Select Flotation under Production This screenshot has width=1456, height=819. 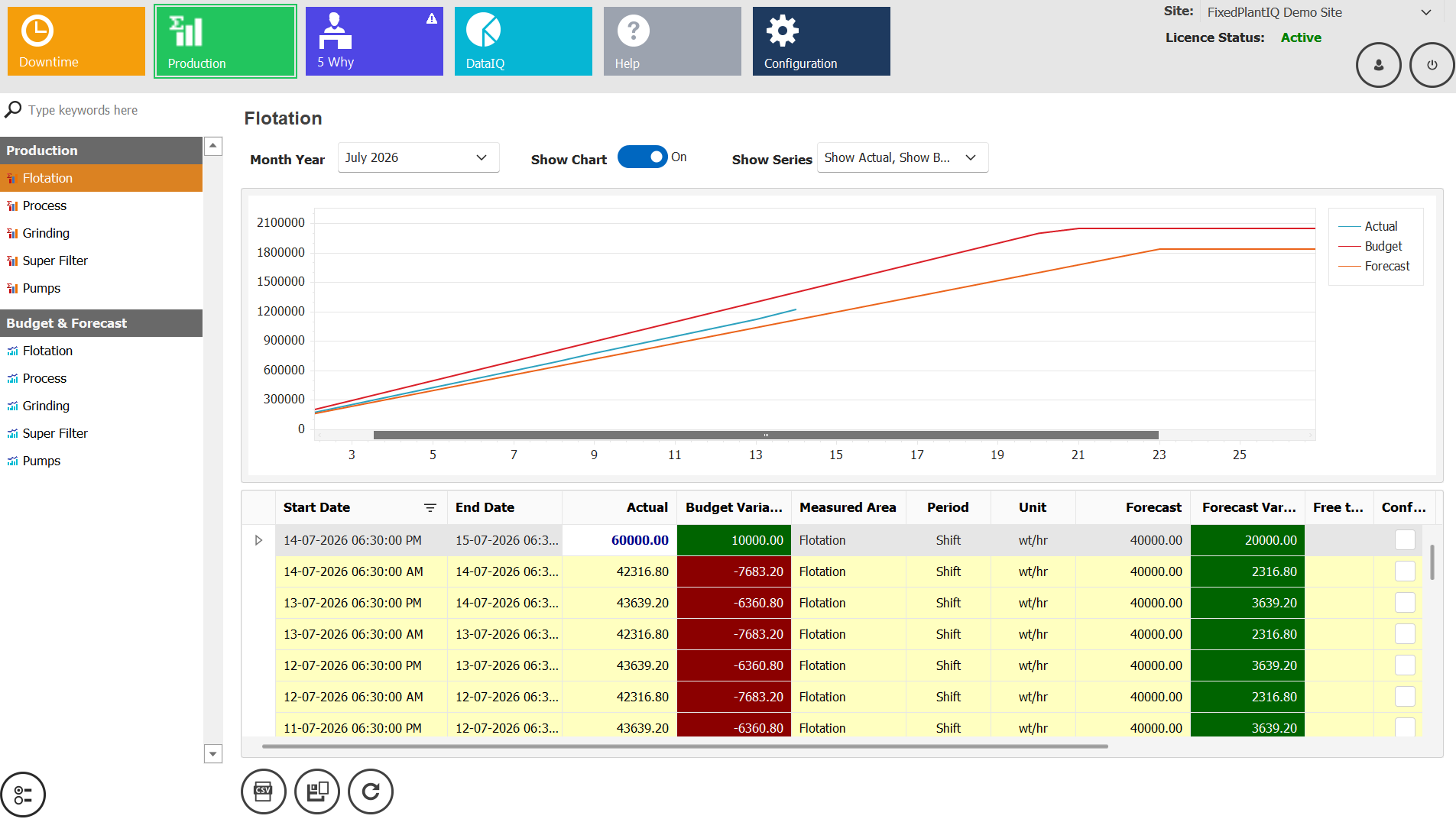point(101,178)
